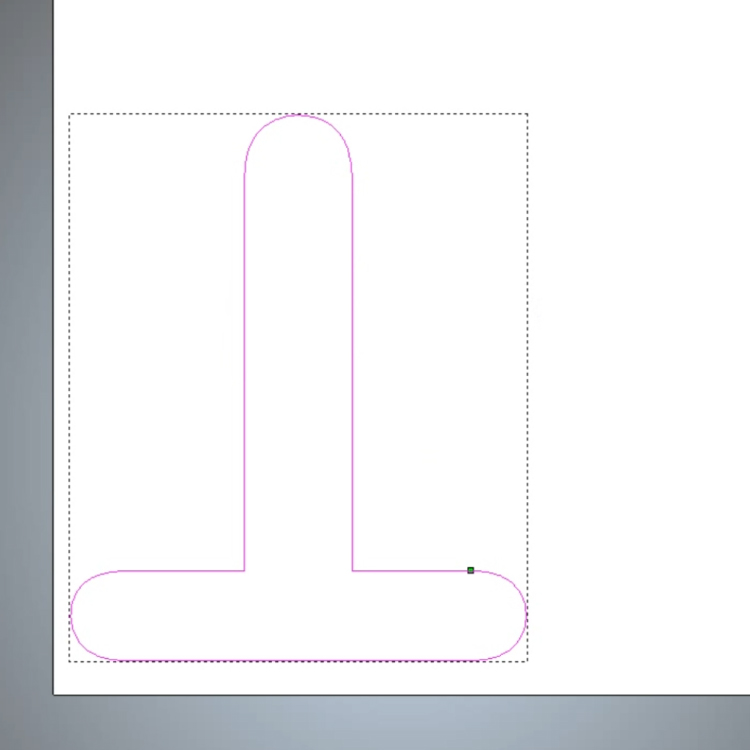This screenshot has height=750, width=750.
Task: Click path segment between stem and green node
Action: click(410, 571)
